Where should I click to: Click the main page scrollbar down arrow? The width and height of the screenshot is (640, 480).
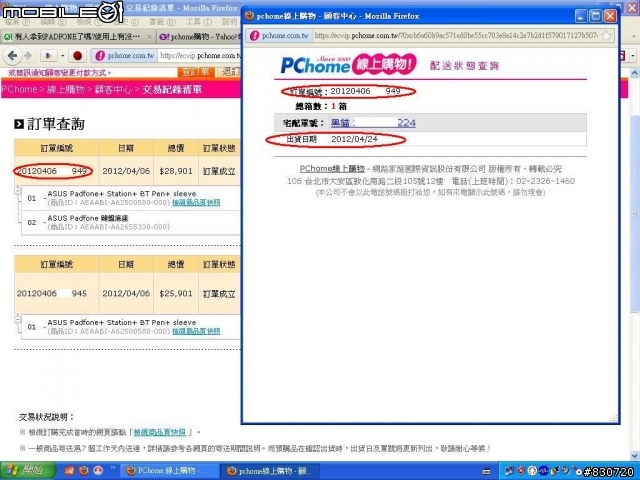635,456
